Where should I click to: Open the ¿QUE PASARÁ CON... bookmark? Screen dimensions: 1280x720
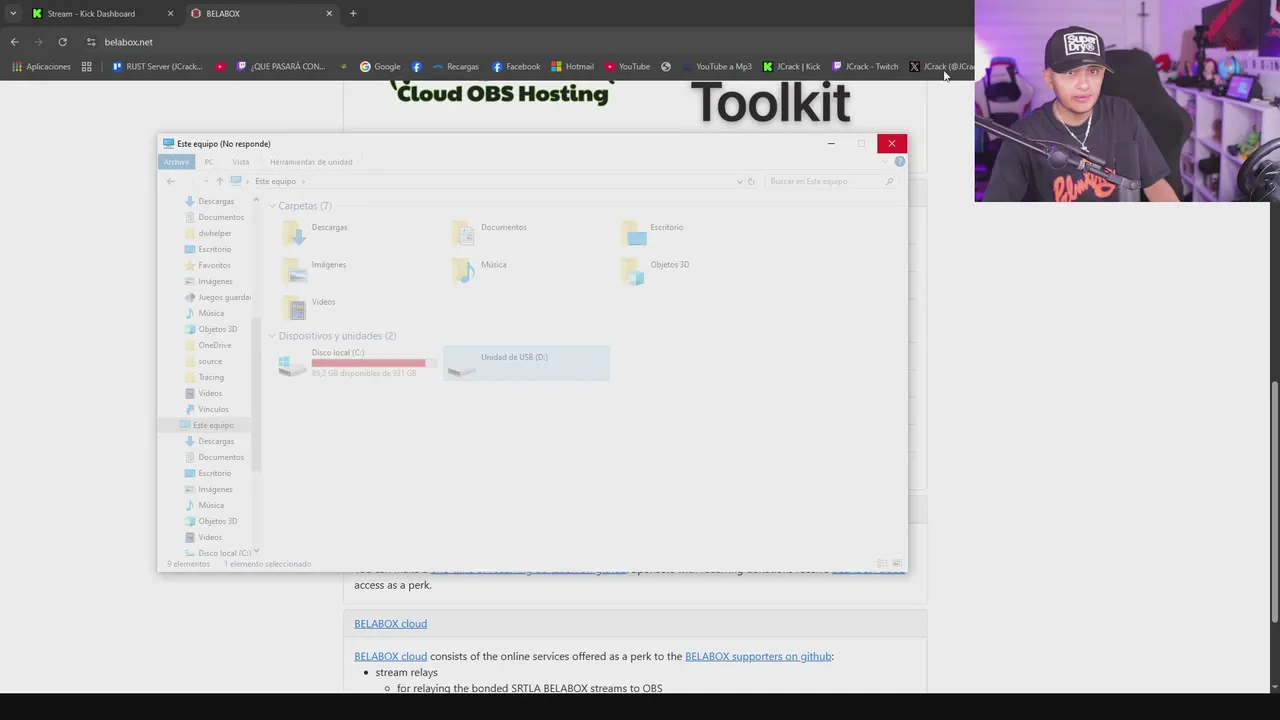(280, 67)
